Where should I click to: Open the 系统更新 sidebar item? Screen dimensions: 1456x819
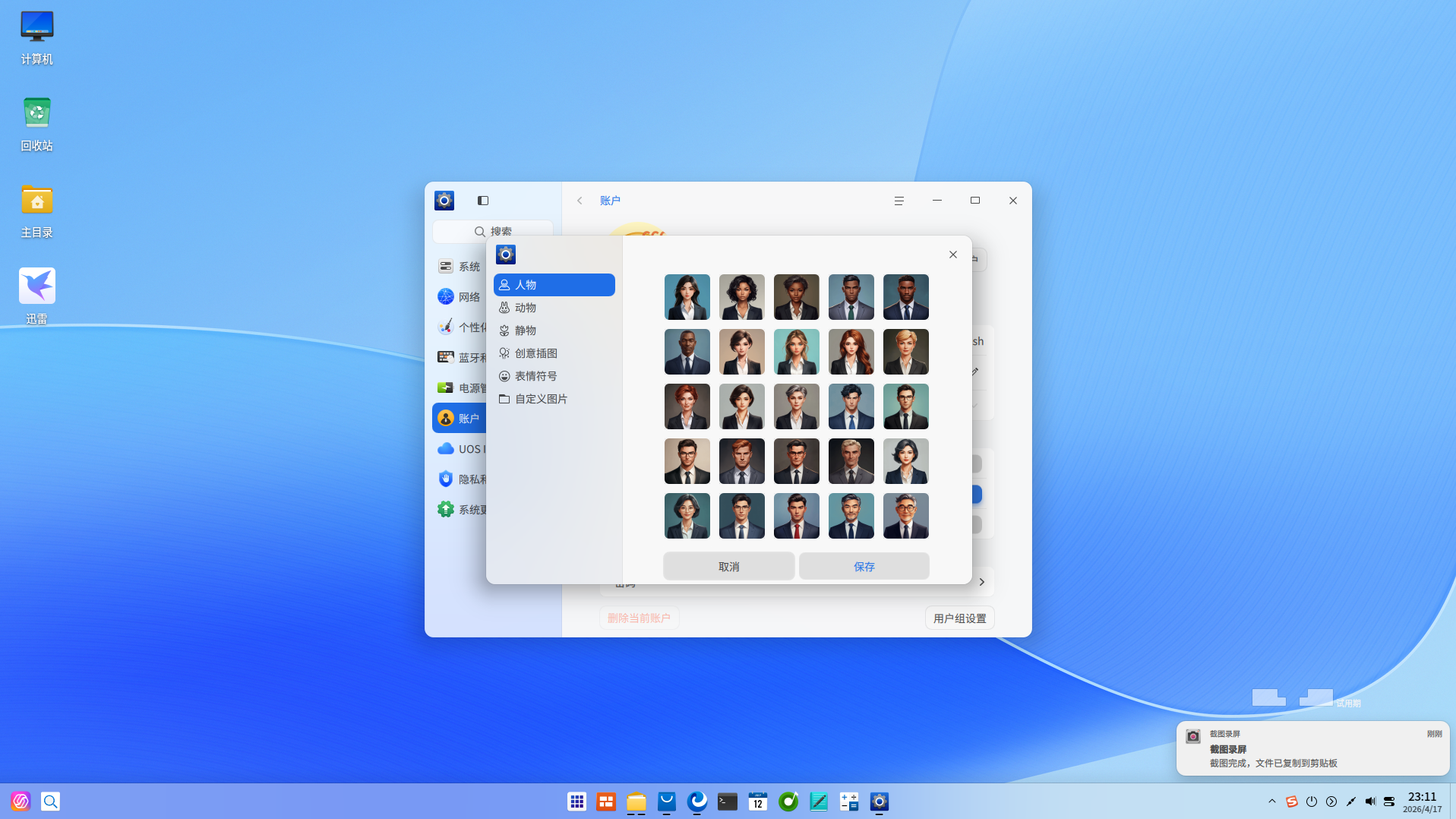click(x=460, y=510)
